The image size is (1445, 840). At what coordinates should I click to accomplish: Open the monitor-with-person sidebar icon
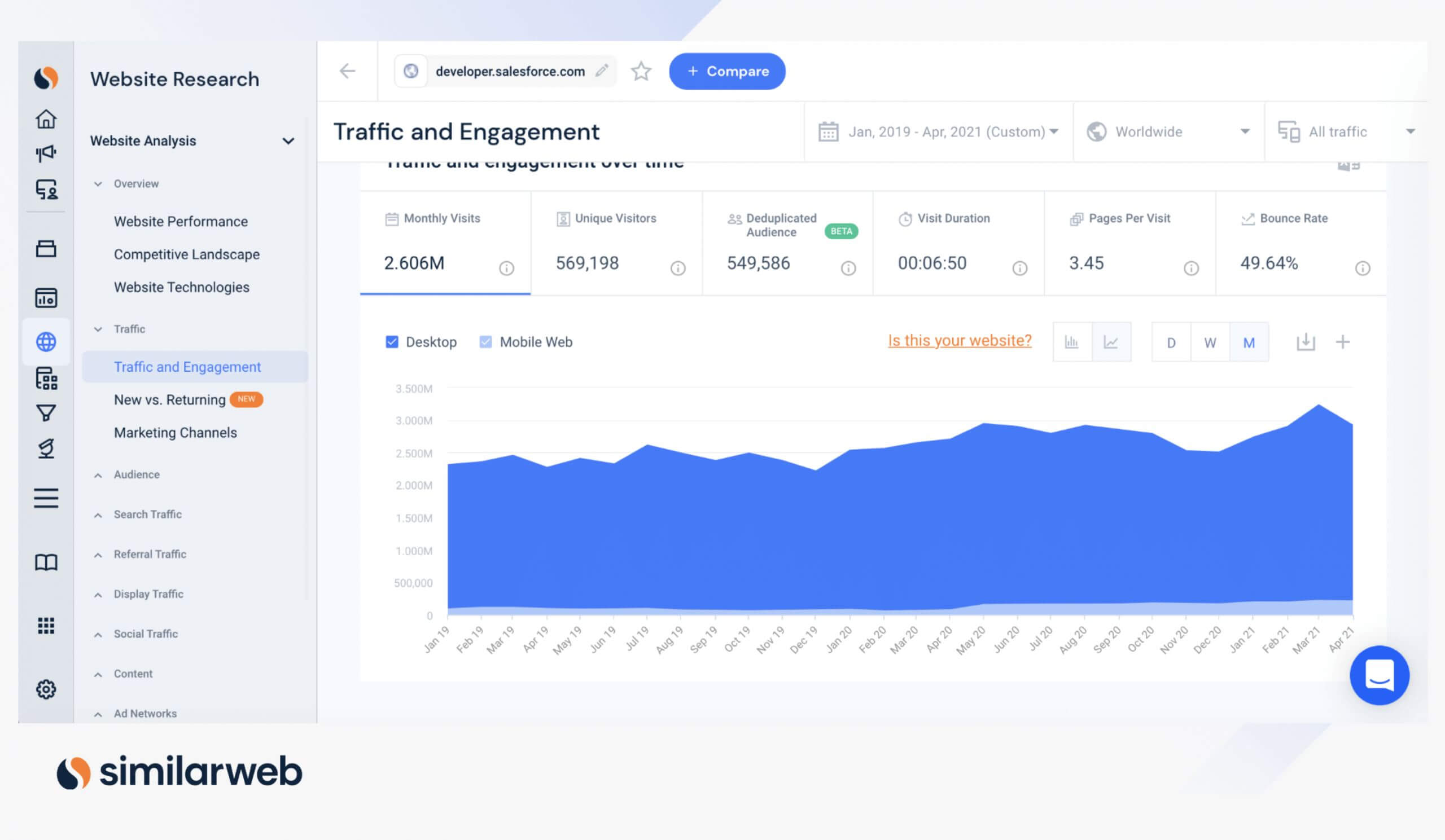[x=46, y=189]
